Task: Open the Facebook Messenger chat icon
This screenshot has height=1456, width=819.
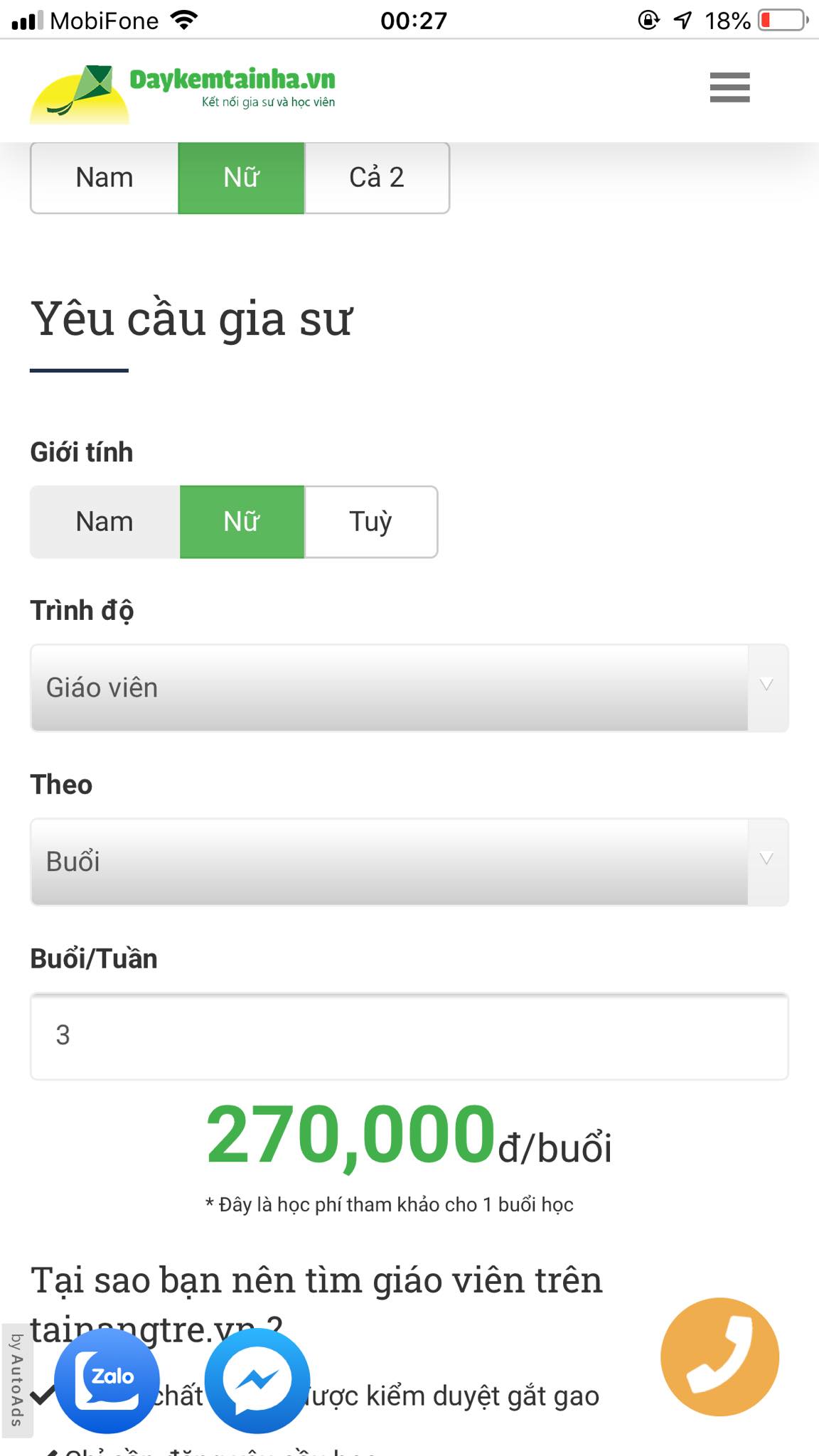Action: [256, 1376]
